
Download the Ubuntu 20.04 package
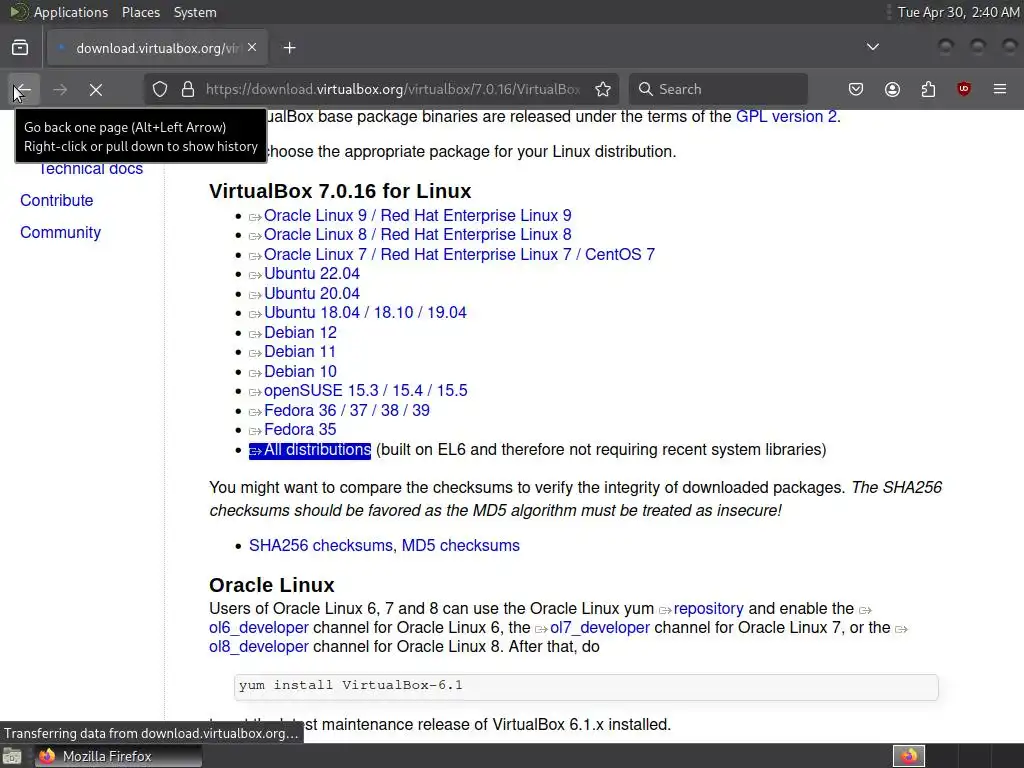pyautogui.click(x=312, y=293)
